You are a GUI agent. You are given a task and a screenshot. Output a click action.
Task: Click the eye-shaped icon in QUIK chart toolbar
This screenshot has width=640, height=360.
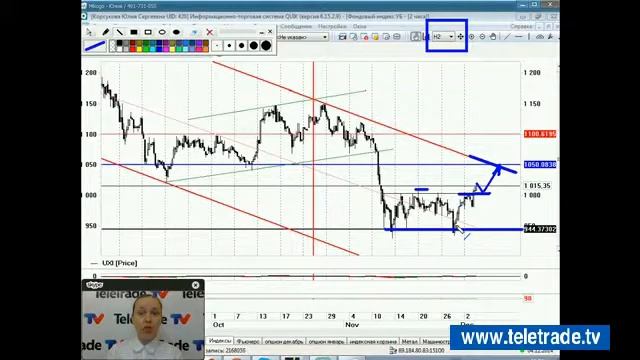coord(540,37)
